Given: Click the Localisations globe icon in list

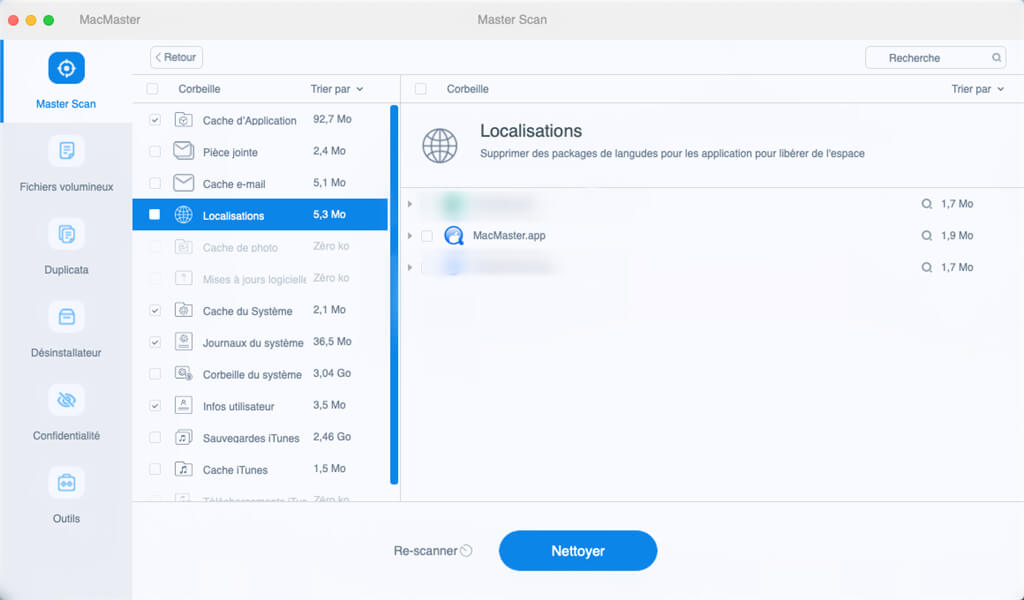Looking at the screenshot, I should pyautogui.click(x=184, y=214).
